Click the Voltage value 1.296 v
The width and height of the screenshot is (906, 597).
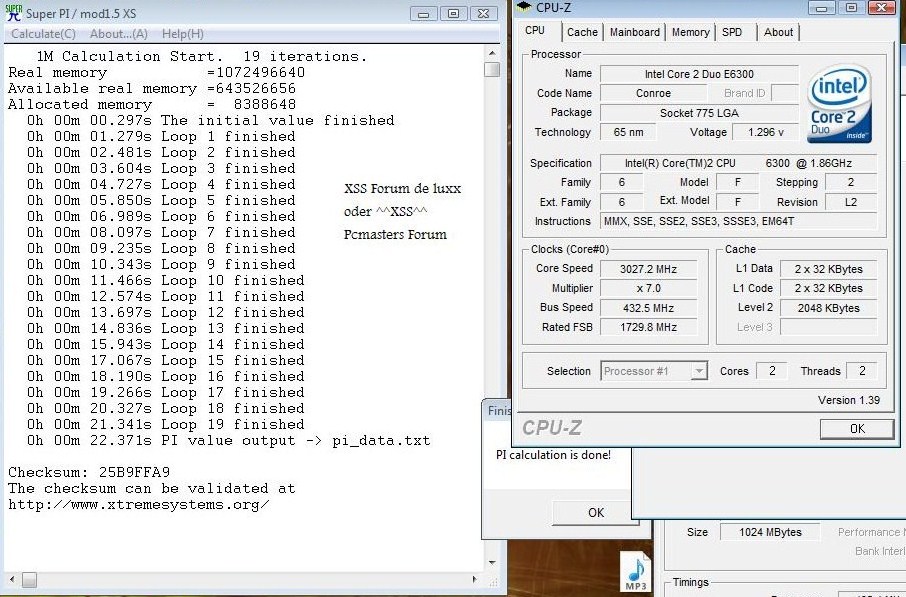(766, 132)
